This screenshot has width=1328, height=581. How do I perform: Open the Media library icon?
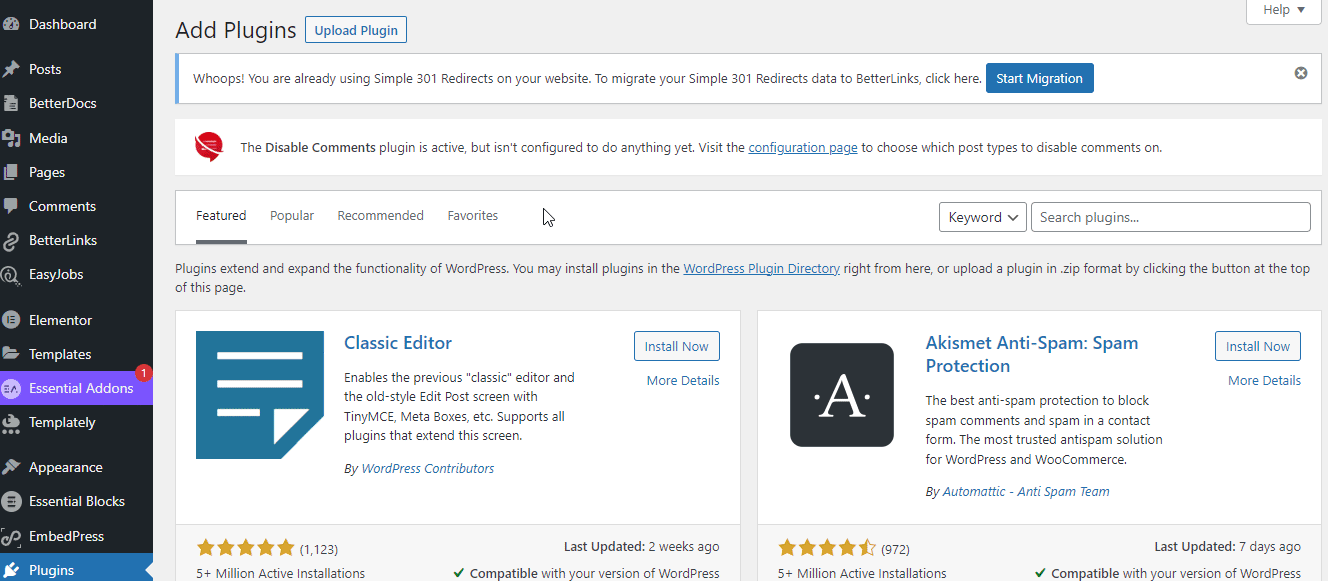coord(11,138)
